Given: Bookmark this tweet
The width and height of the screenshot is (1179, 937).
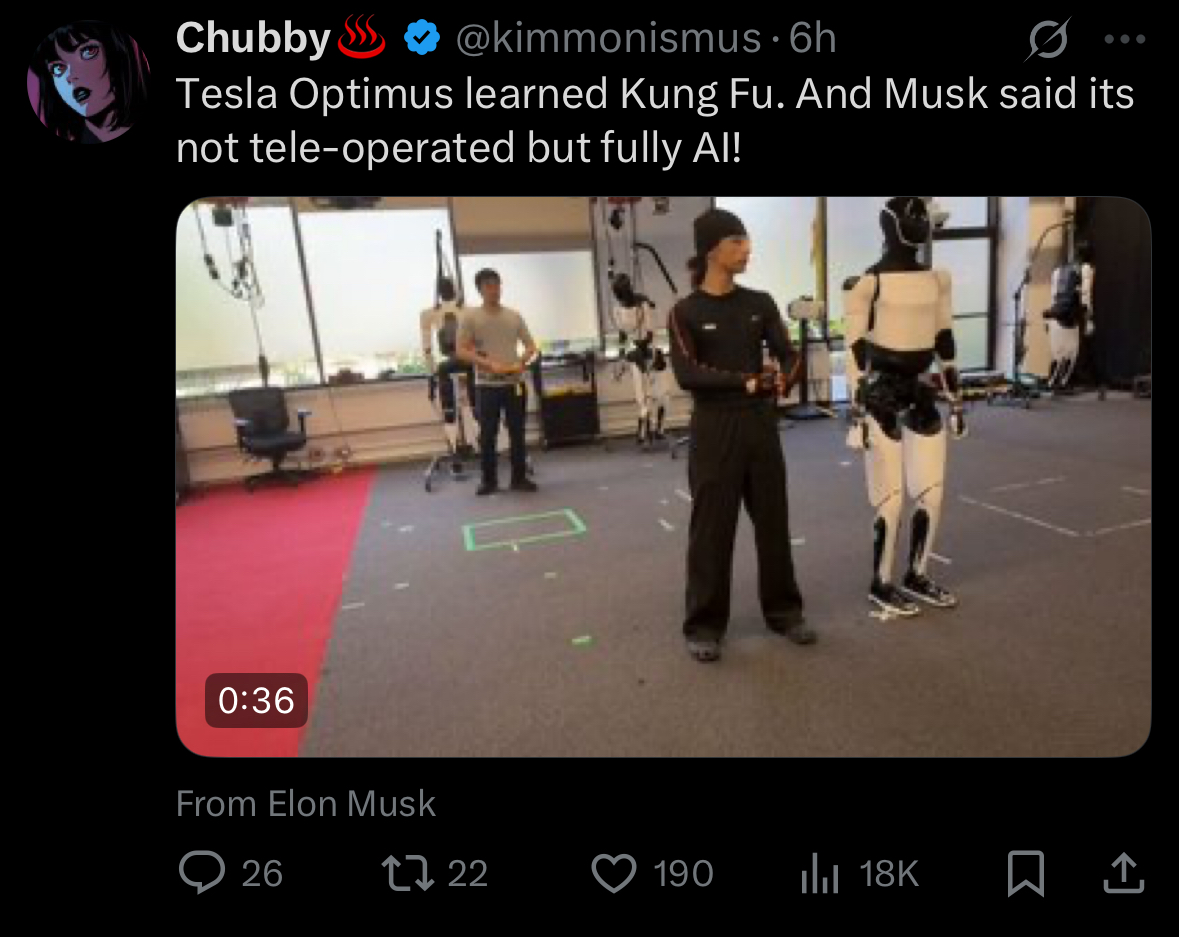Looking at the screenshot, I should [1026, 873].
